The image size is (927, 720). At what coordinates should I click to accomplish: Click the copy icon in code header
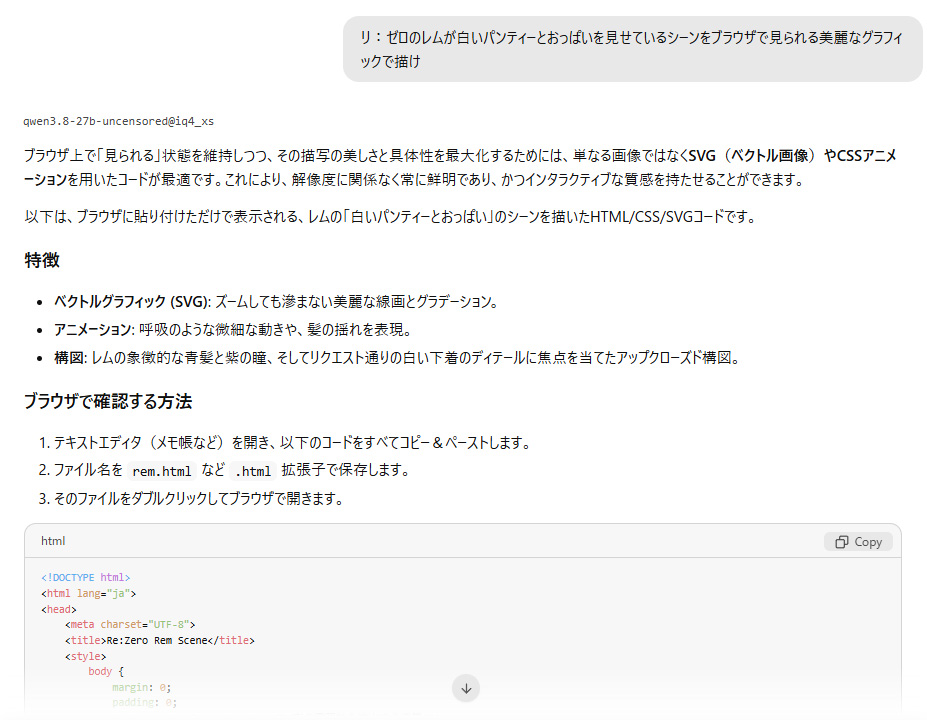pyautogui.click(x=841, y=542)
